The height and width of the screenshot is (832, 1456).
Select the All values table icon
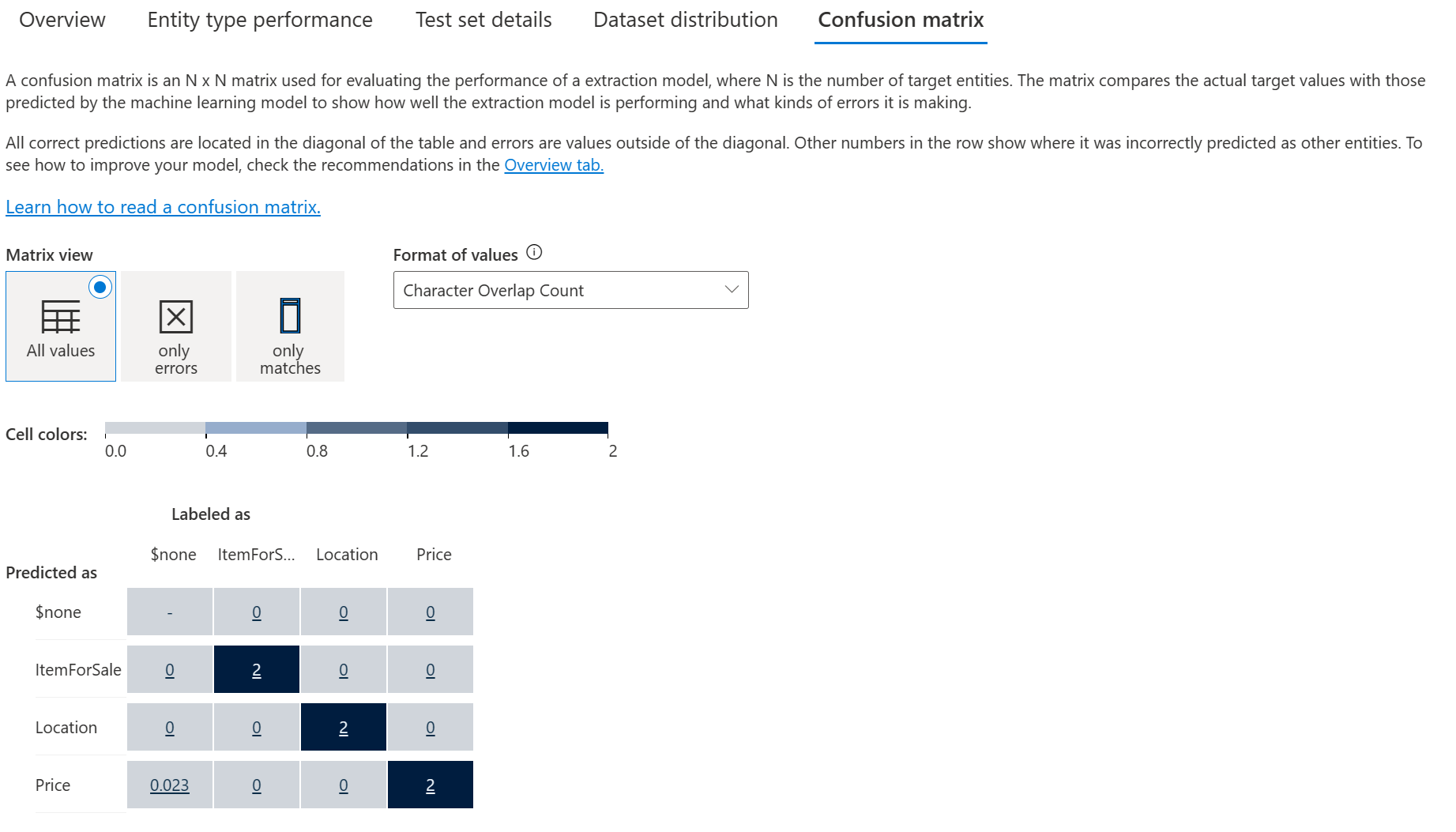(61, 317)
